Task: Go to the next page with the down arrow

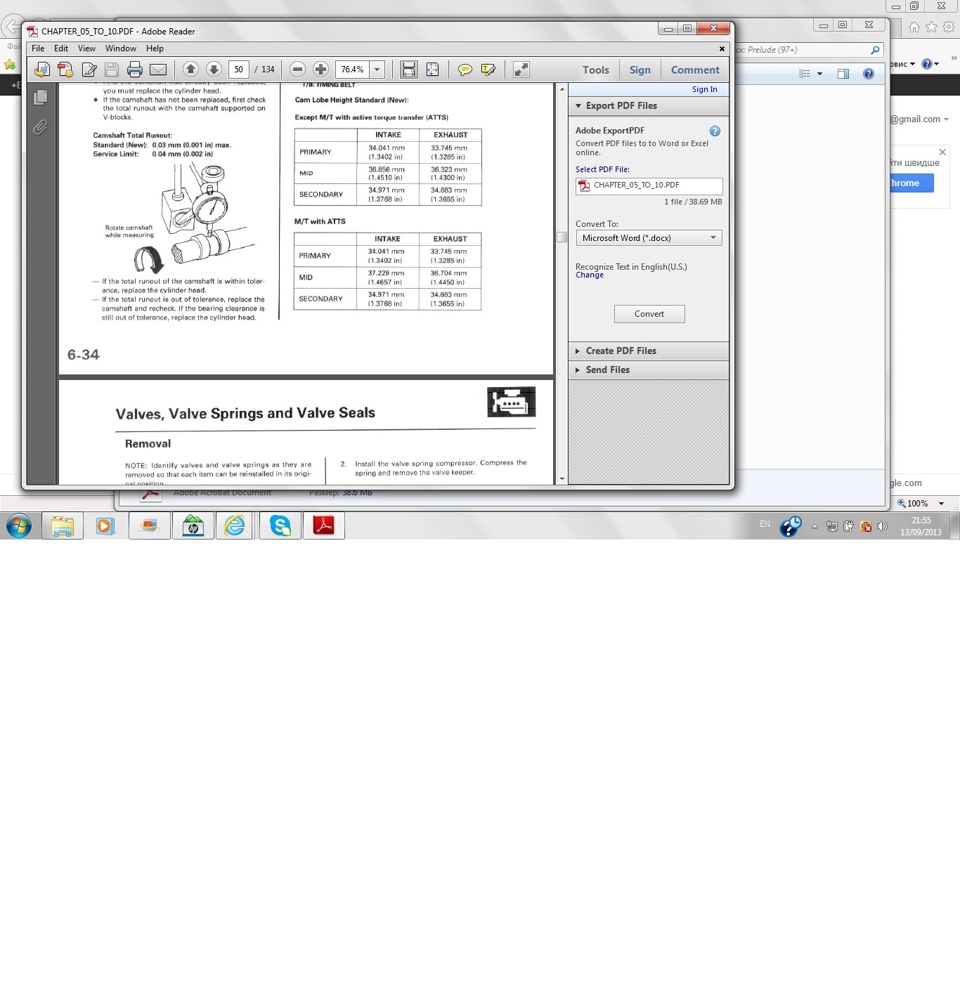Action: click(213, 69)
